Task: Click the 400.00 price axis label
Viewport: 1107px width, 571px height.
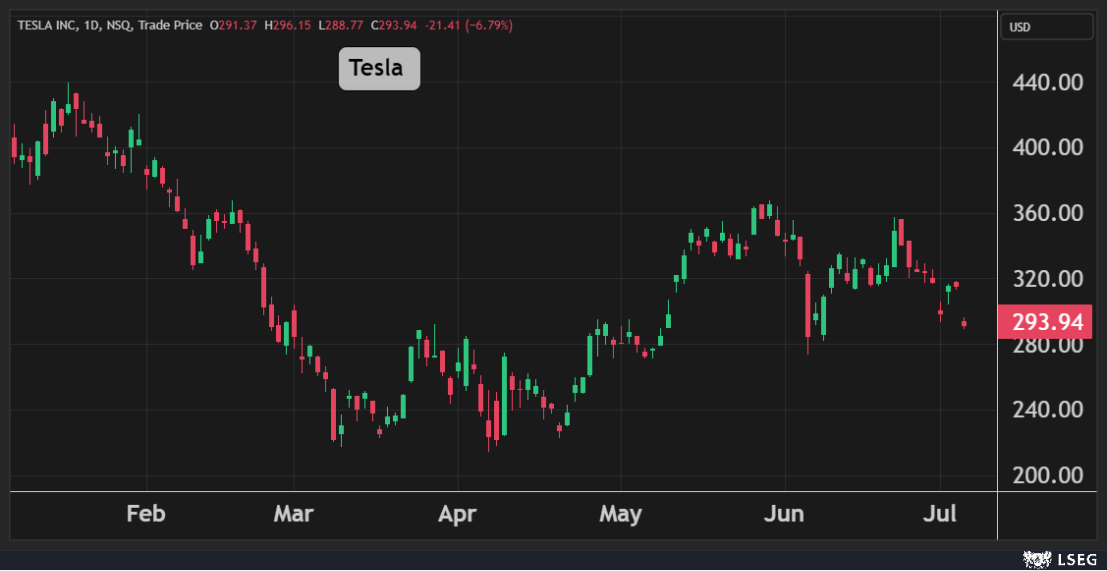Action: coord(1049,147)
